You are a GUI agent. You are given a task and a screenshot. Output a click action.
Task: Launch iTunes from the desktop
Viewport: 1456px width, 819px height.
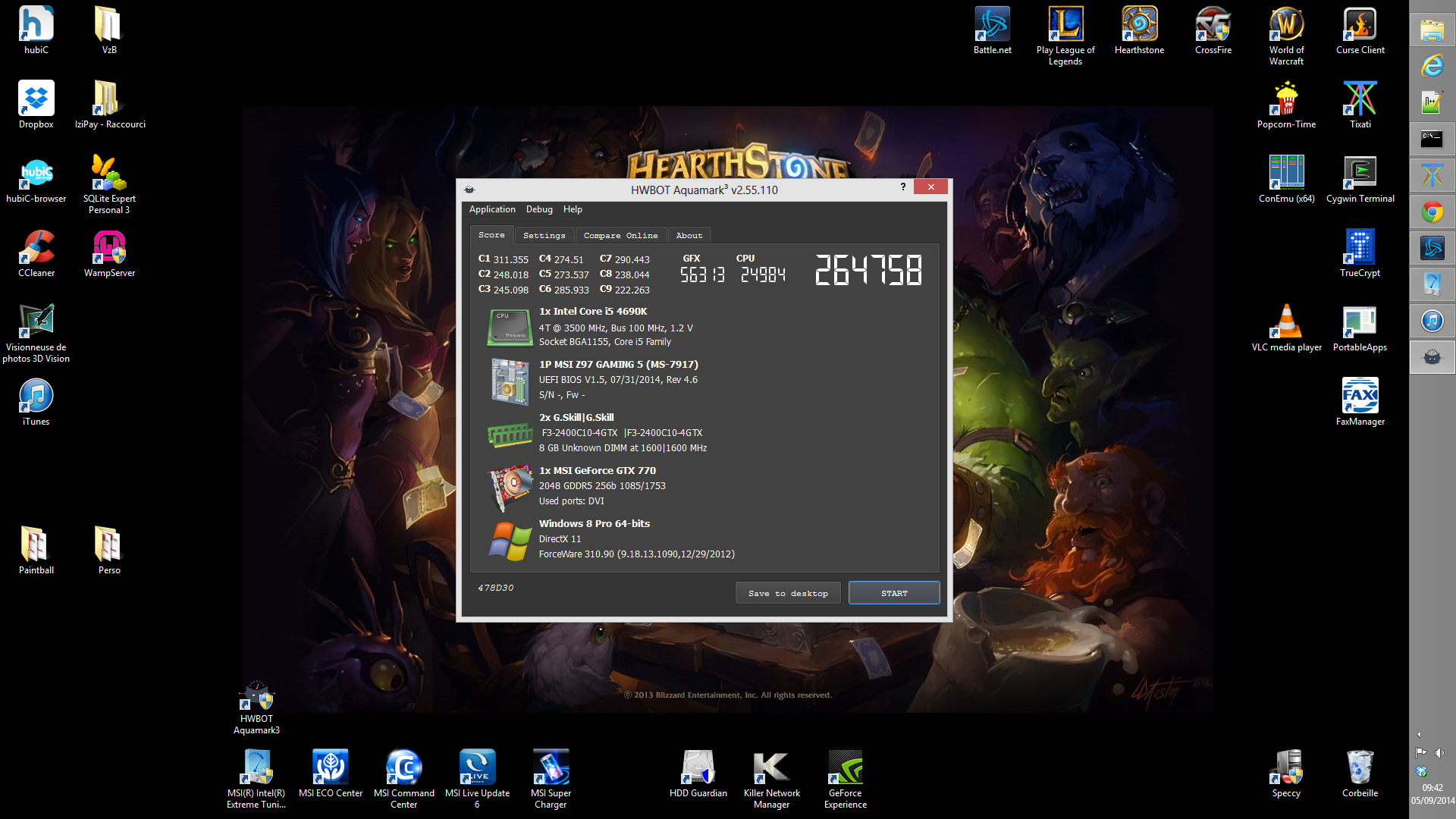[x=36, y=402]
